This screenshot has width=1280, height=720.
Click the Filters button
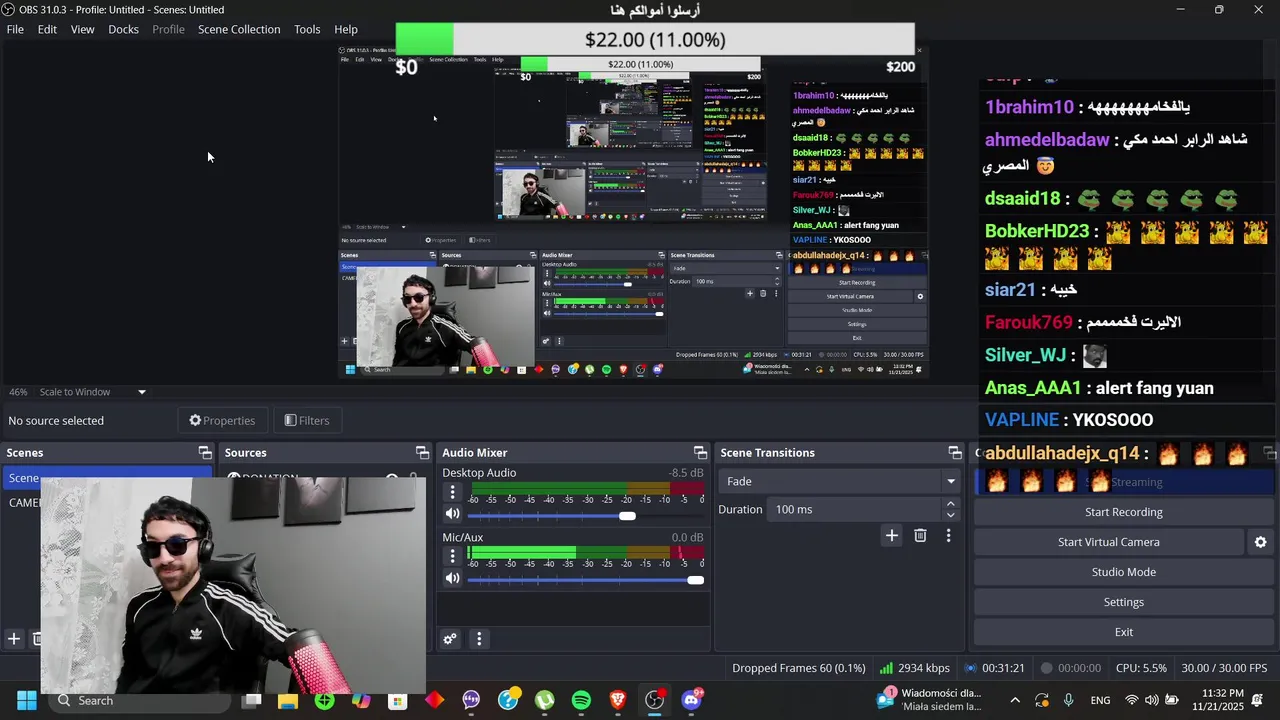(x=307, y=420)
